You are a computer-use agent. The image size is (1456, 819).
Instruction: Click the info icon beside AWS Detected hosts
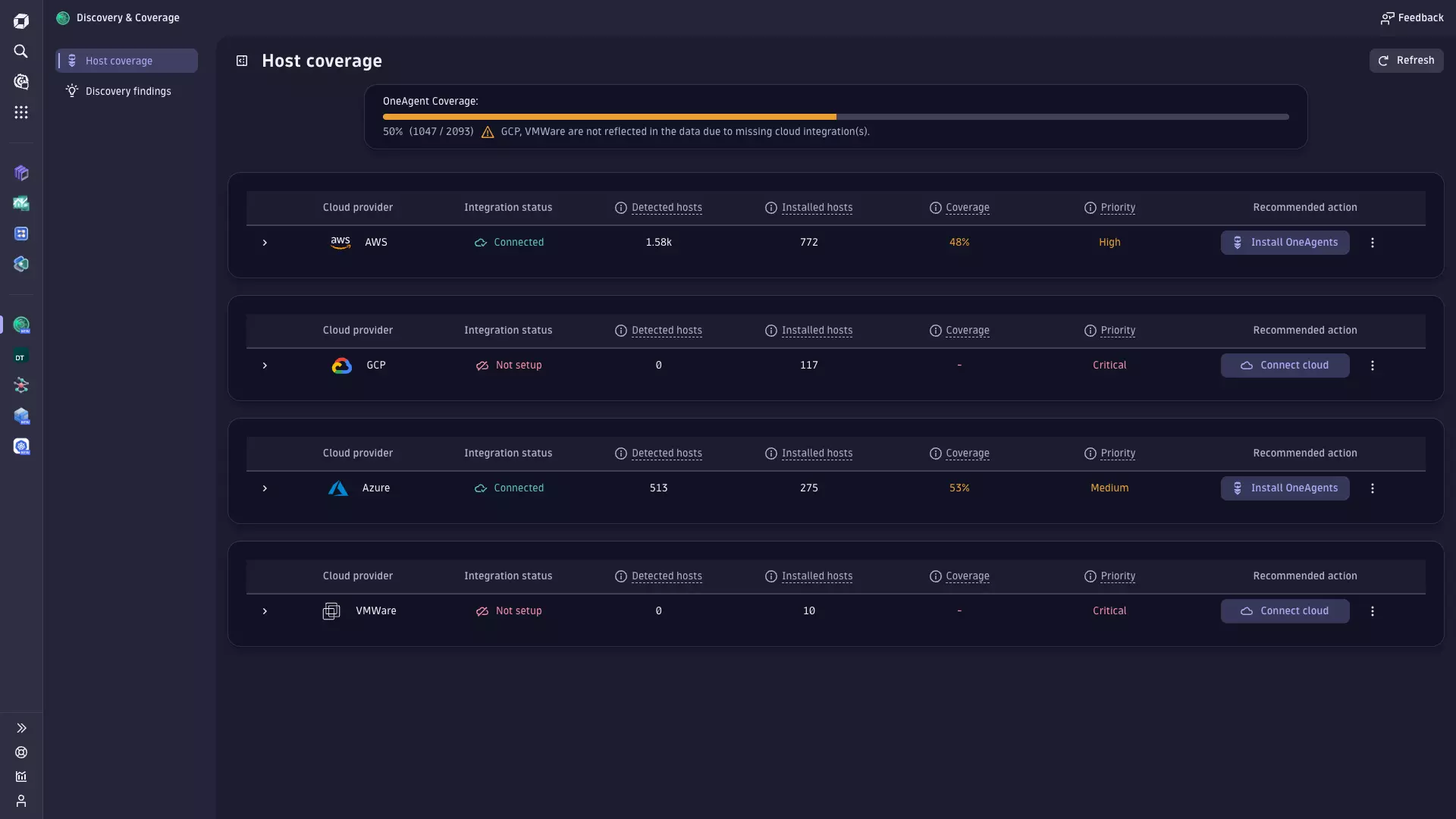pyautogui.click(x=621, y=208)
